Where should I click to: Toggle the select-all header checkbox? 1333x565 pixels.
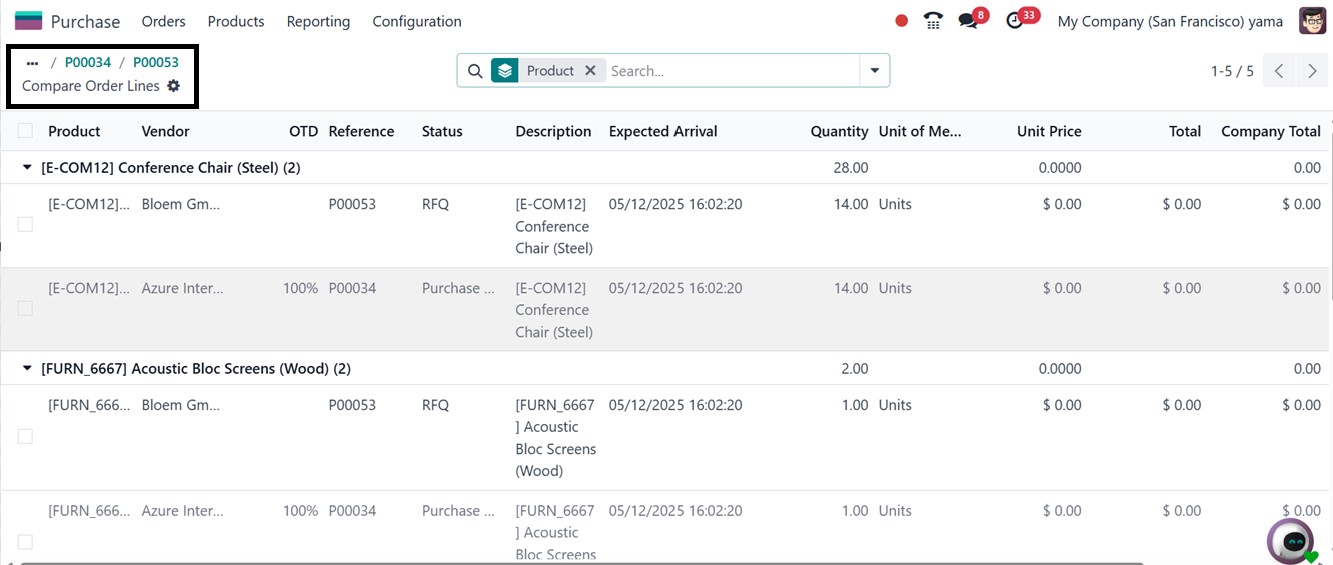point(25,131)
